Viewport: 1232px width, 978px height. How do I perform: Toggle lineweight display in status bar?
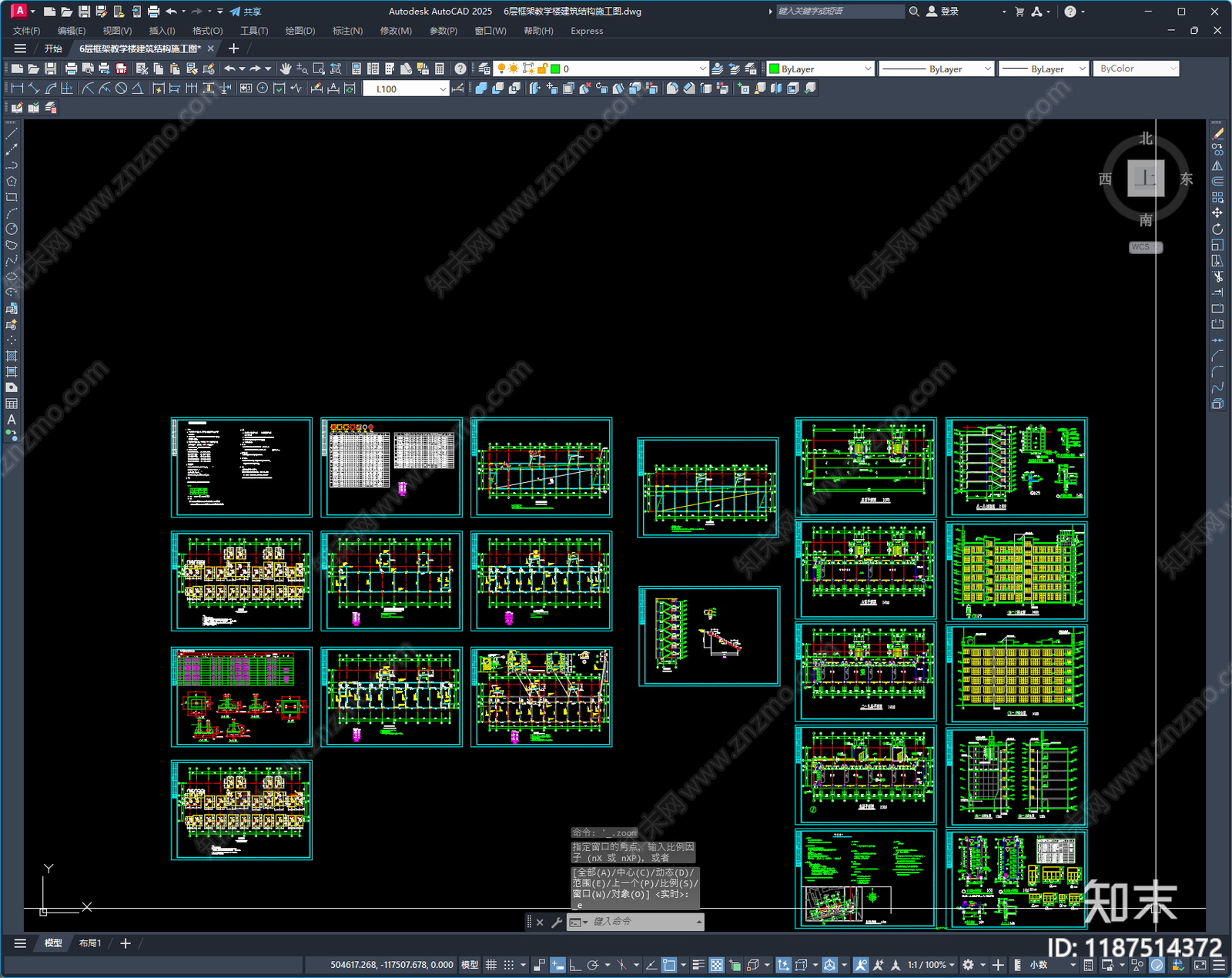[x=698, y=965]
